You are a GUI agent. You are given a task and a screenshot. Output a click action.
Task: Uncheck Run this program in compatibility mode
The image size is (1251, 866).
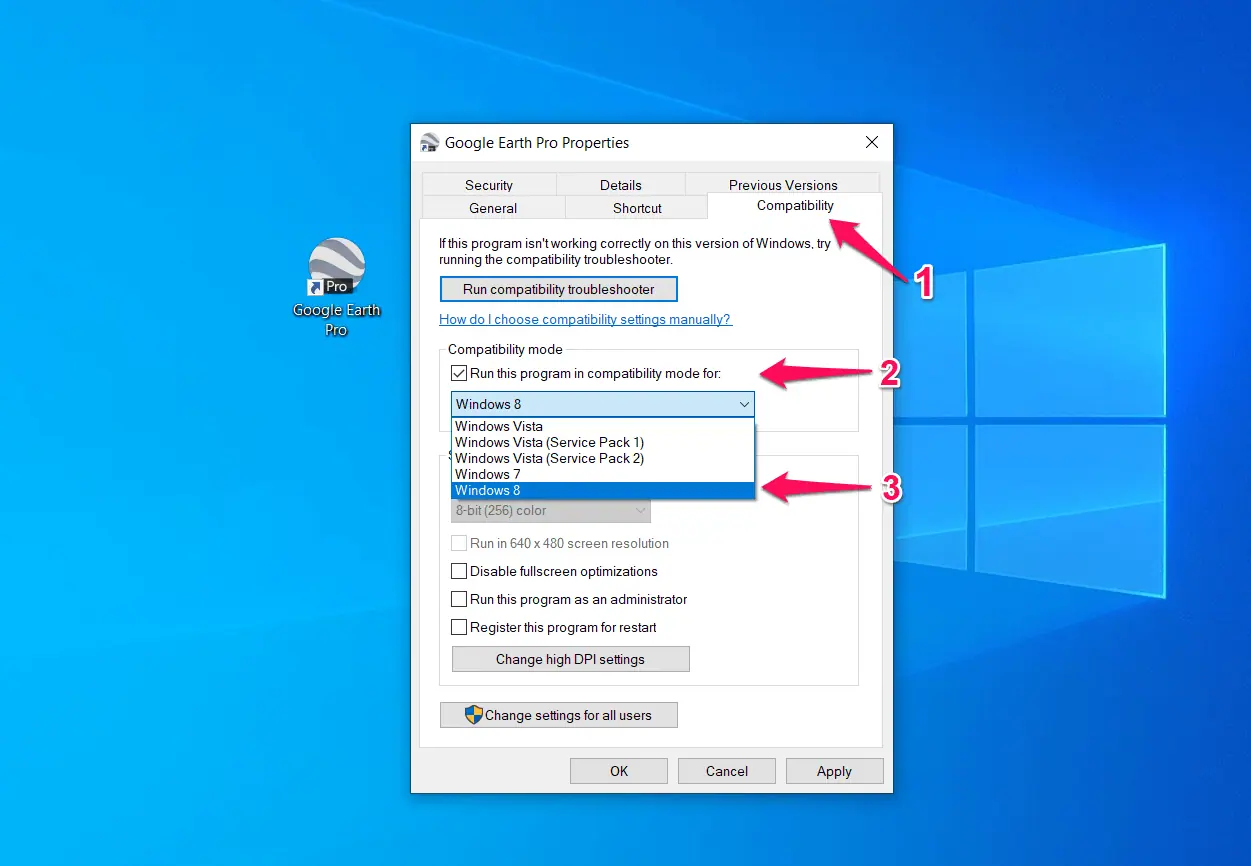tap(459, 373)
